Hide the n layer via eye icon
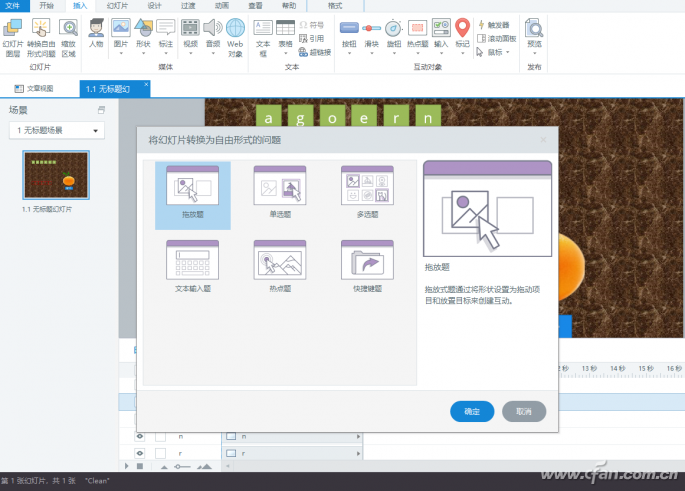This screenshot has height=491, width=685. tap(140, 436)
